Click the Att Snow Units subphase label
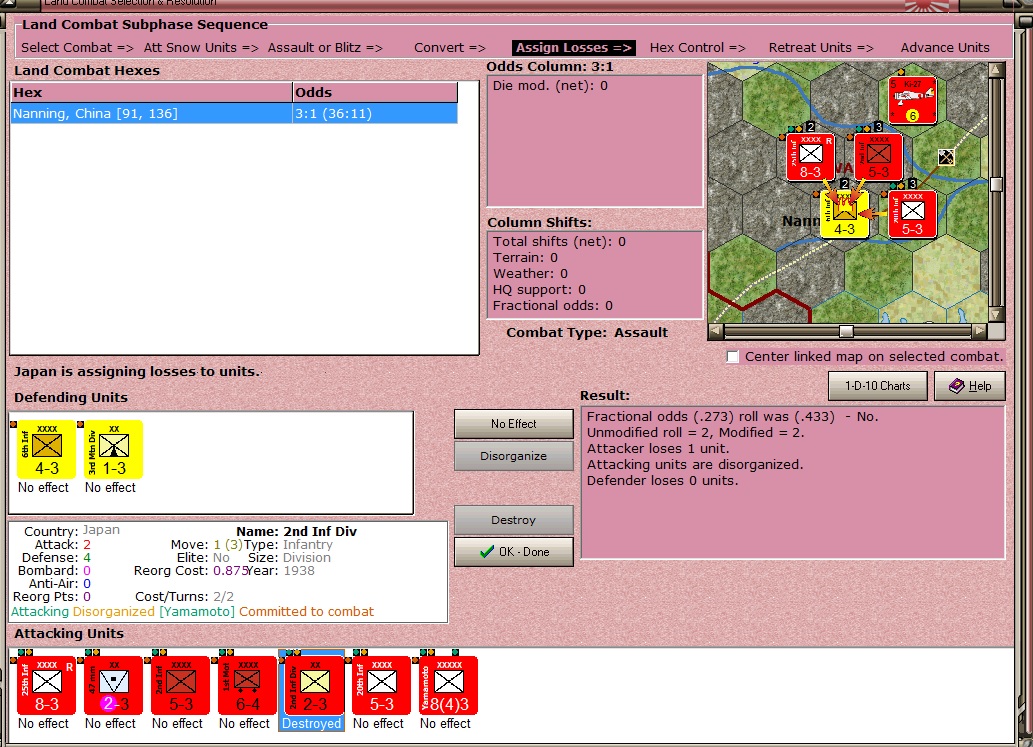The image size is (1033, 747). point(201,47)
